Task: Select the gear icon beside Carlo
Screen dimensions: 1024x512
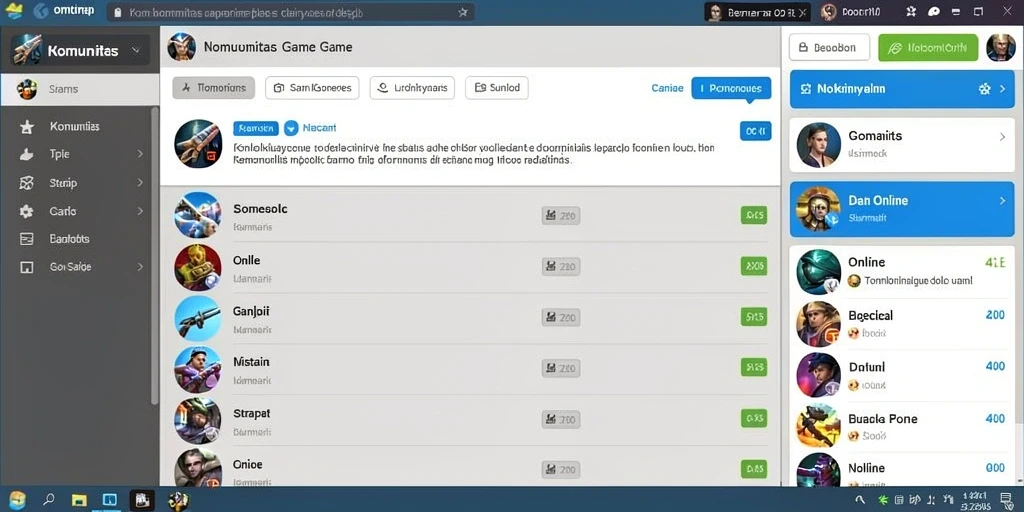Action: [27, 212]
